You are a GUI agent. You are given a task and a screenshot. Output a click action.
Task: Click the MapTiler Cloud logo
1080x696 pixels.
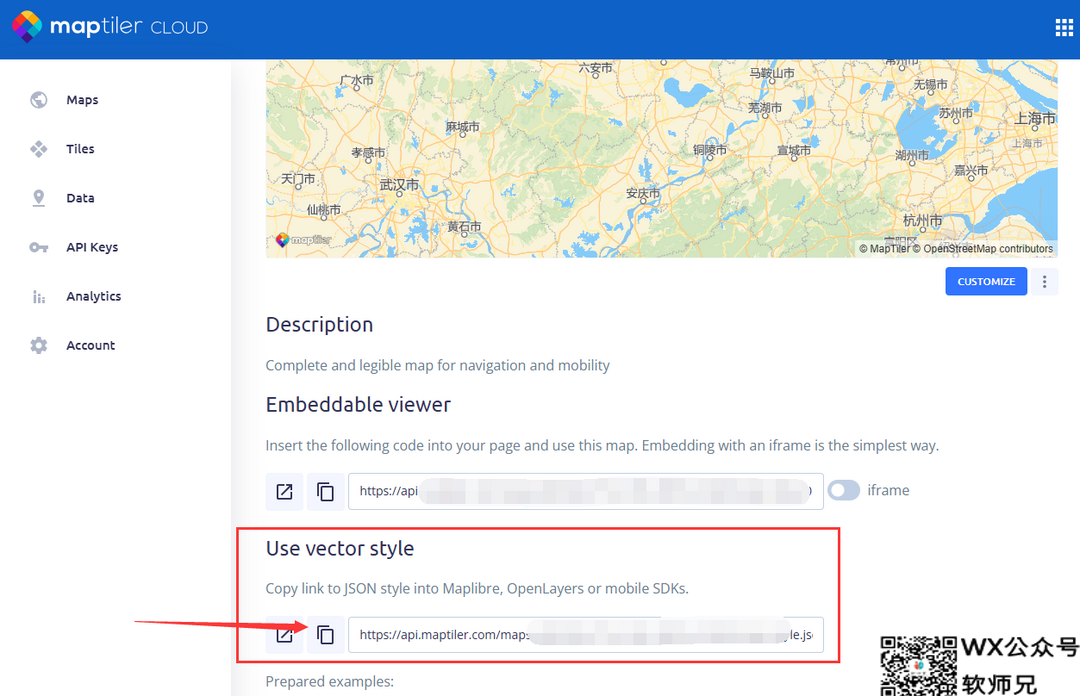click(x=110, y=27)
